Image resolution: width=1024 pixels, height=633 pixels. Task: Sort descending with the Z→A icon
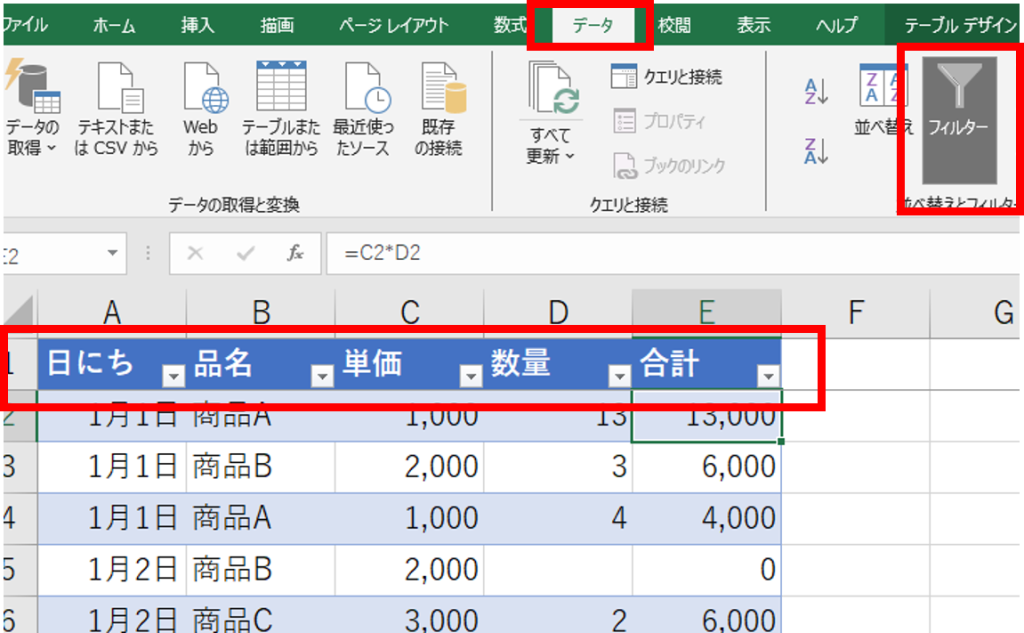tap(817, 150)
